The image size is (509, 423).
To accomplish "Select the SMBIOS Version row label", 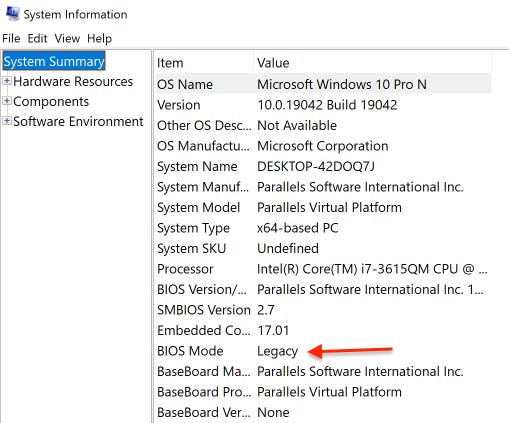I will pos(204,310).
